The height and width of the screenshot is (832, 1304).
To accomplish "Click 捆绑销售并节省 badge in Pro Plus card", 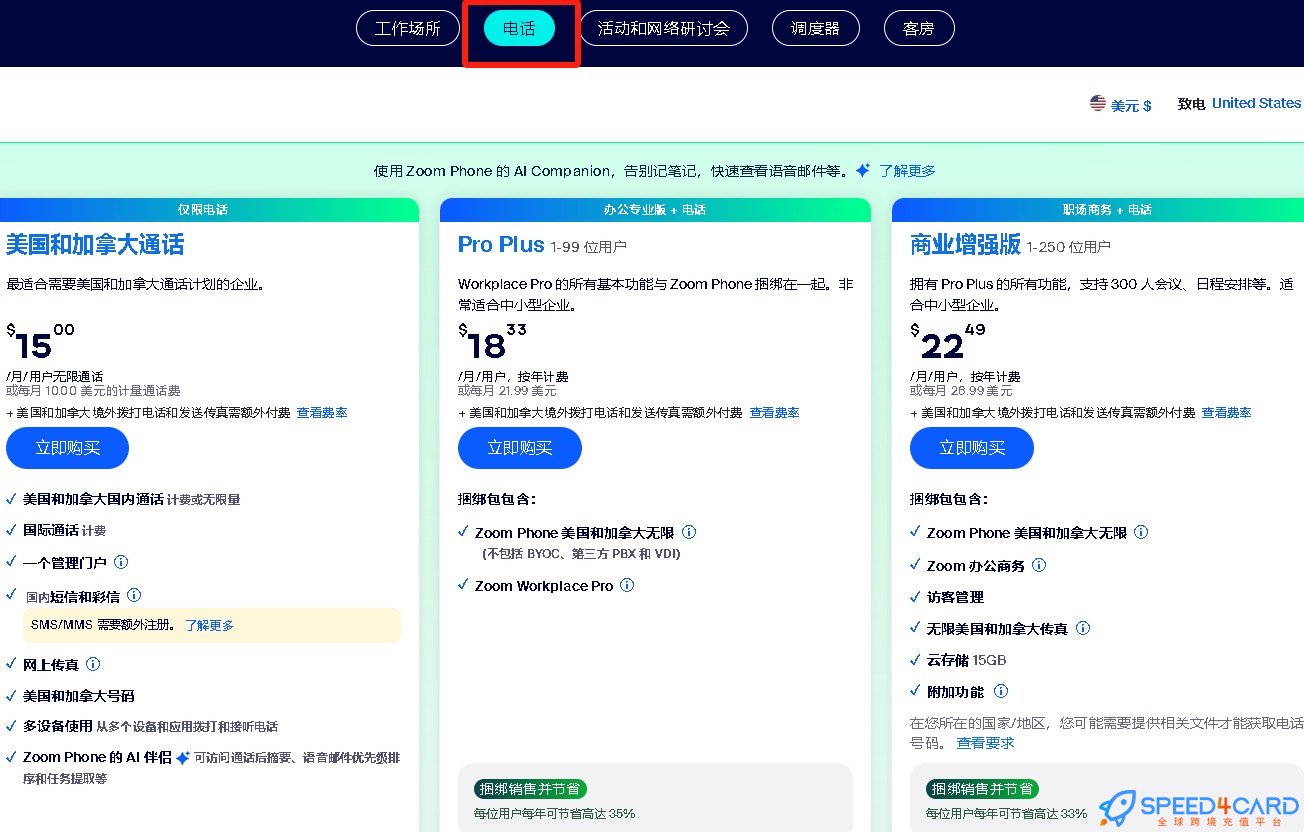I will coord(531,788).
